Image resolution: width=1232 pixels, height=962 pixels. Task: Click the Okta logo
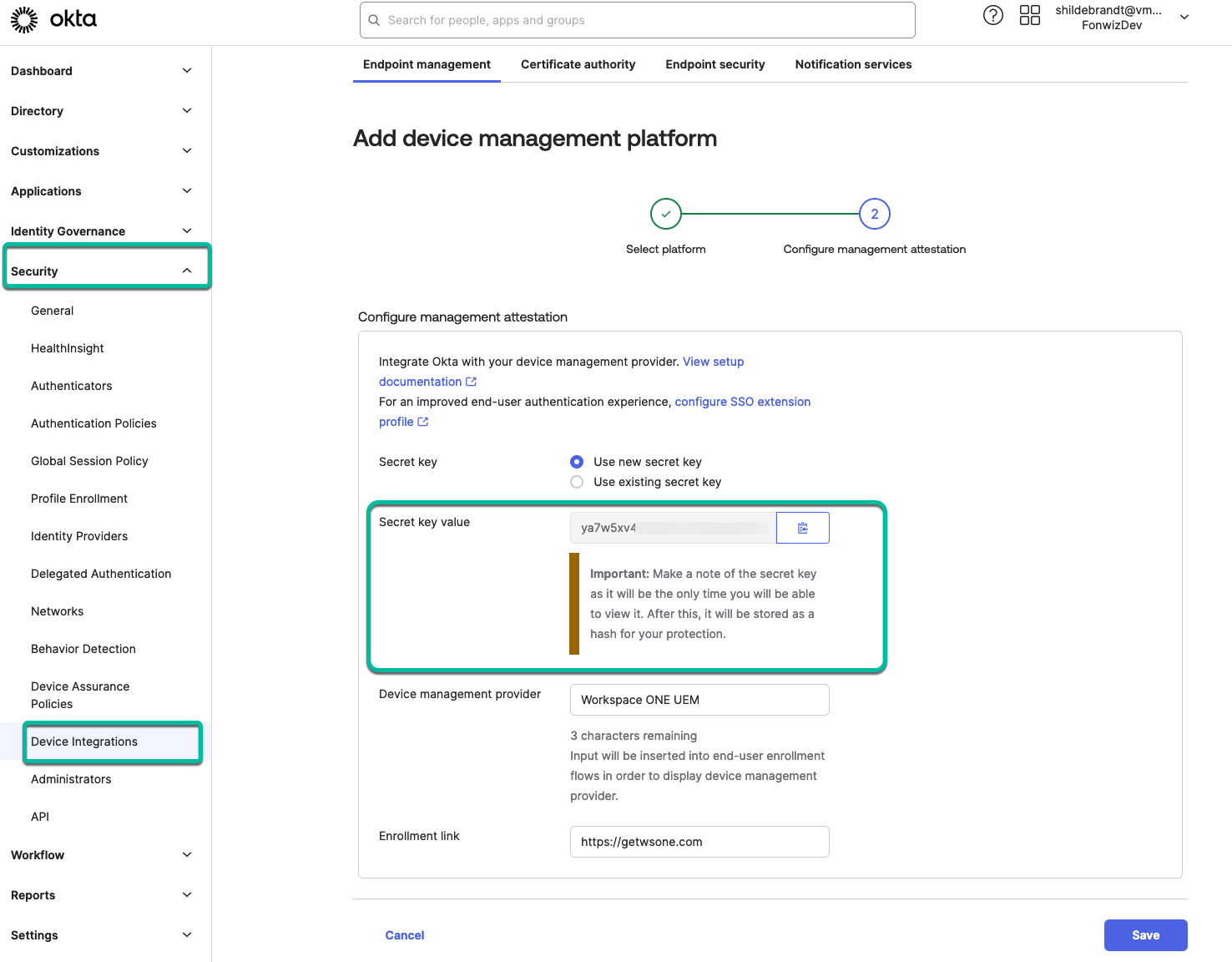coord(53,19)
